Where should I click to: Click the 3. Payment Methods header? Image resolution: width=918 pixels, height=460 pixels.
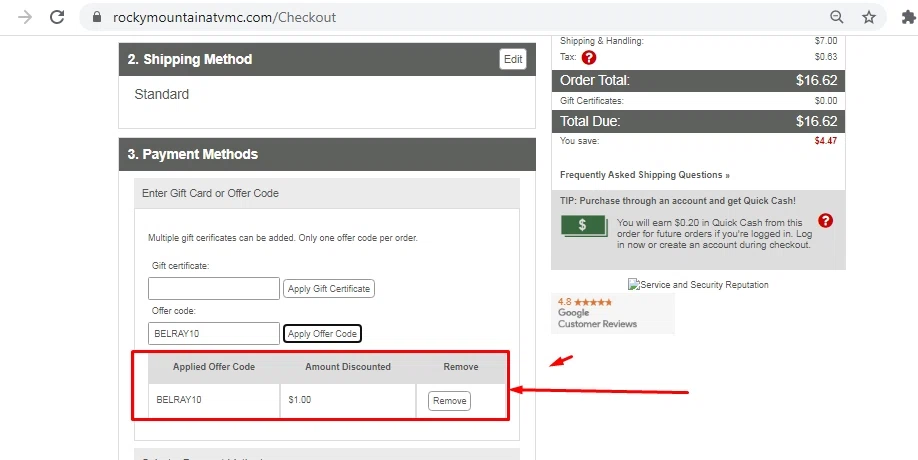coord(327,155)
